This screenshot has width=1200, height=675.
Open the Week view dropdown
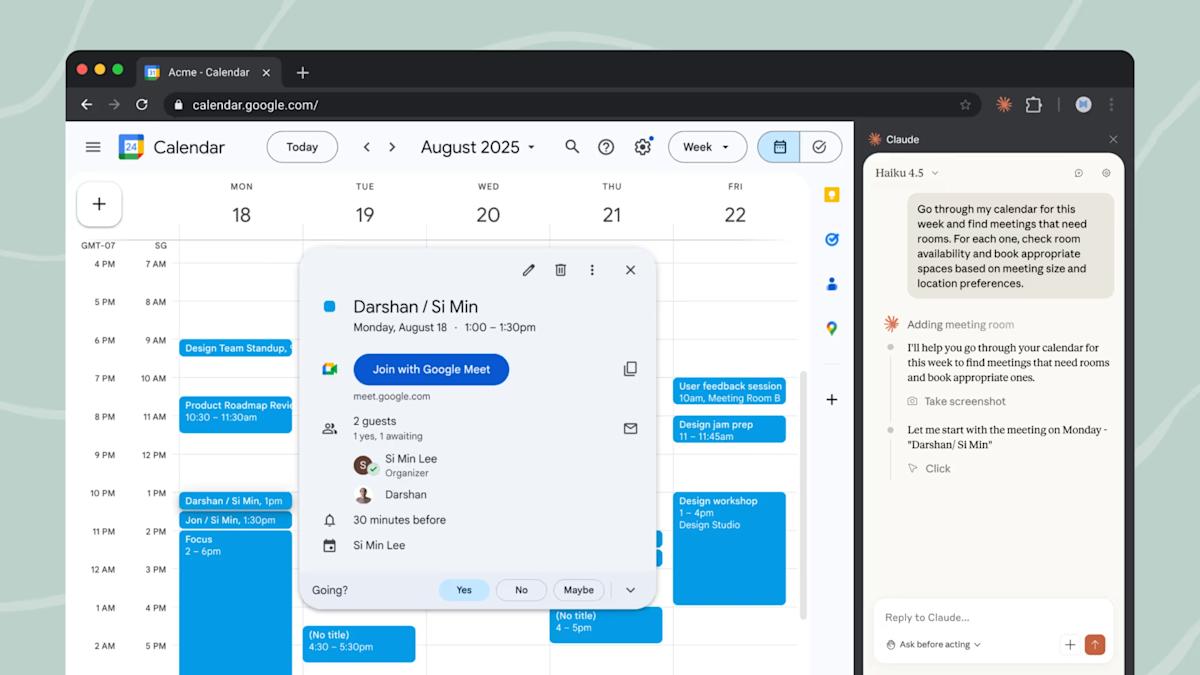tap(707, 146)
